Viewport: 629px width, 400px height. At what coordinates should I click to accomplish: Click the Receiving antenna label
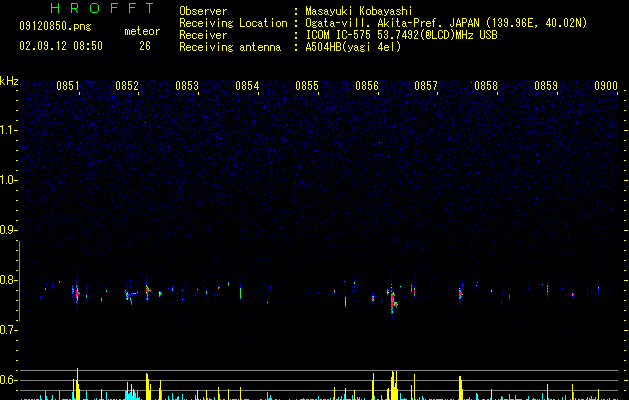[x=230, y=47]
